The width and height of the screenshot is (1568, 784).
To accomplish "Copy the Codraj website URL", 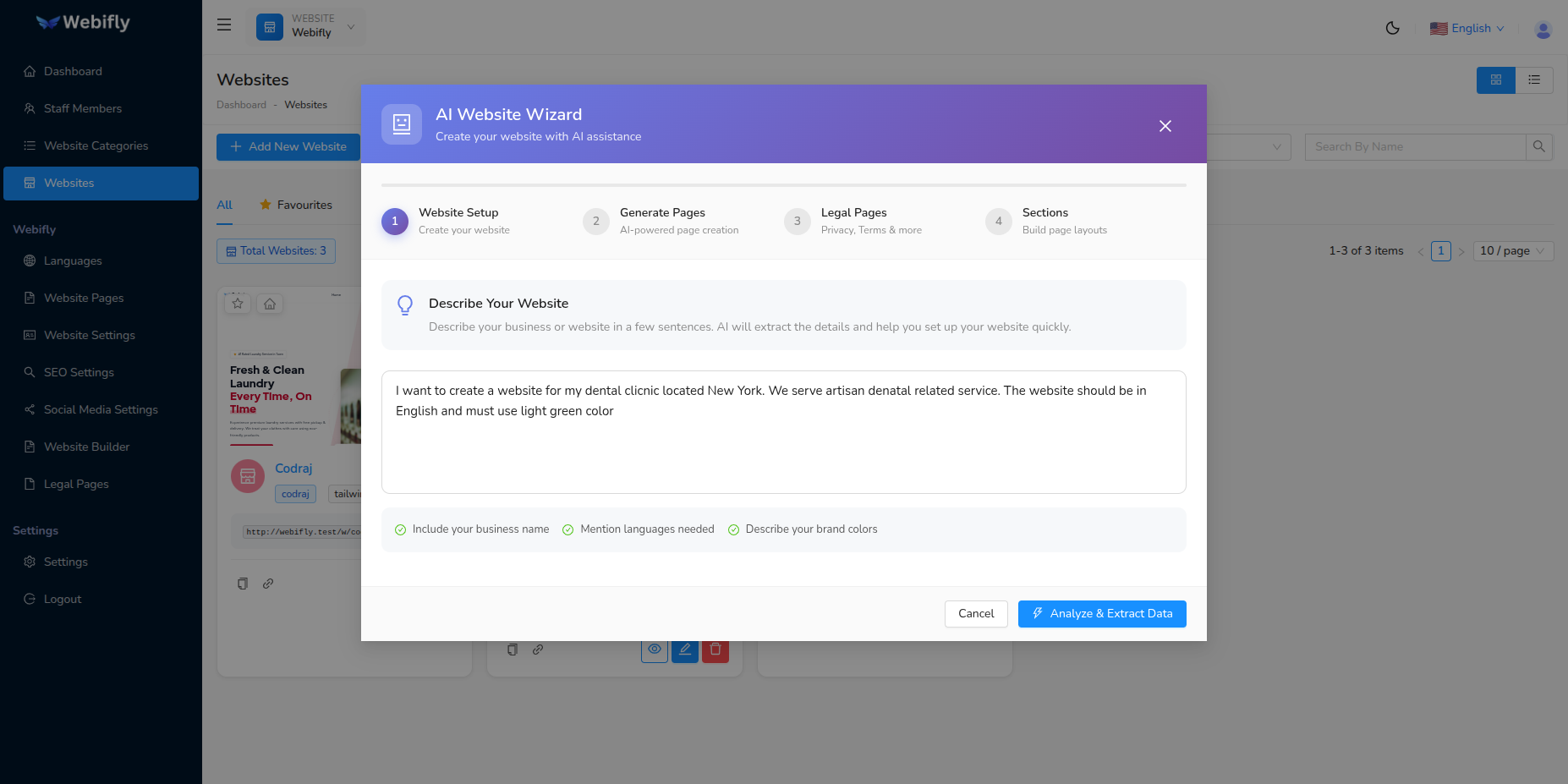I will [x=243, y=584].
